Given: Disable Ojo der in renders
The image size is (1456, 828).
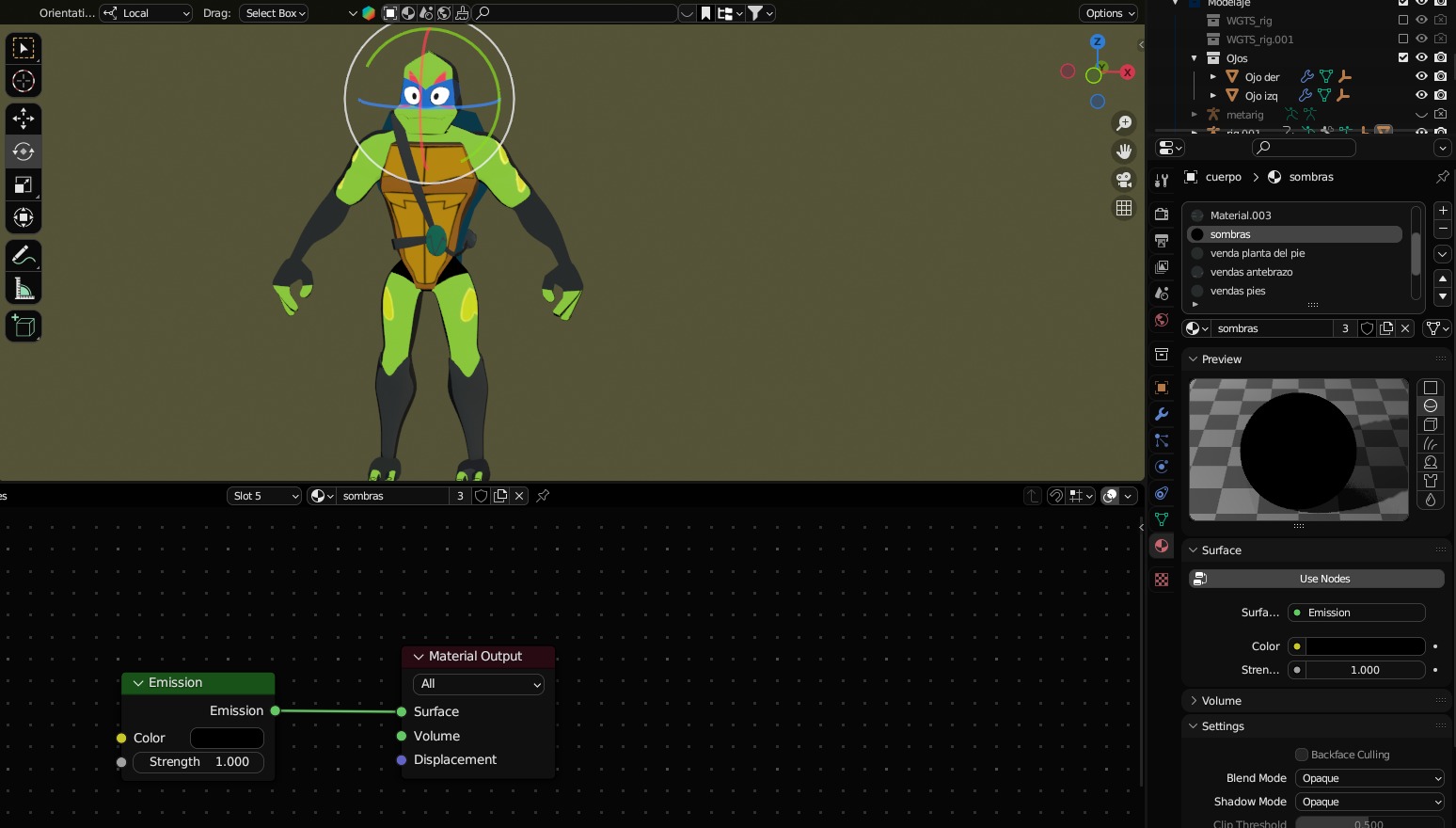Looking at the screenshot, I should coord(1440,76).
